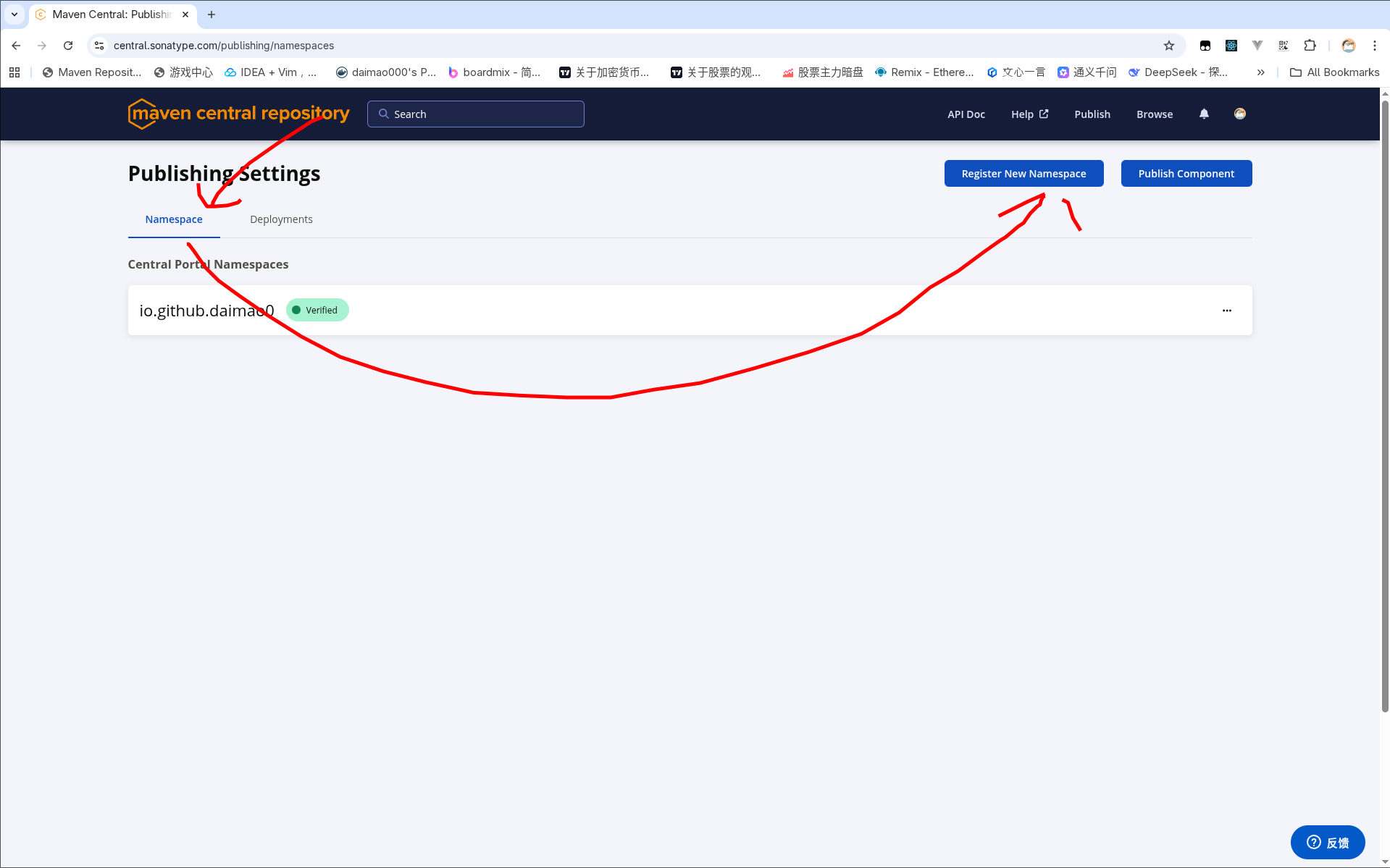The width and height of the screenshot is (1390, 868).
Task: Reload the current page
Action: 68,46
